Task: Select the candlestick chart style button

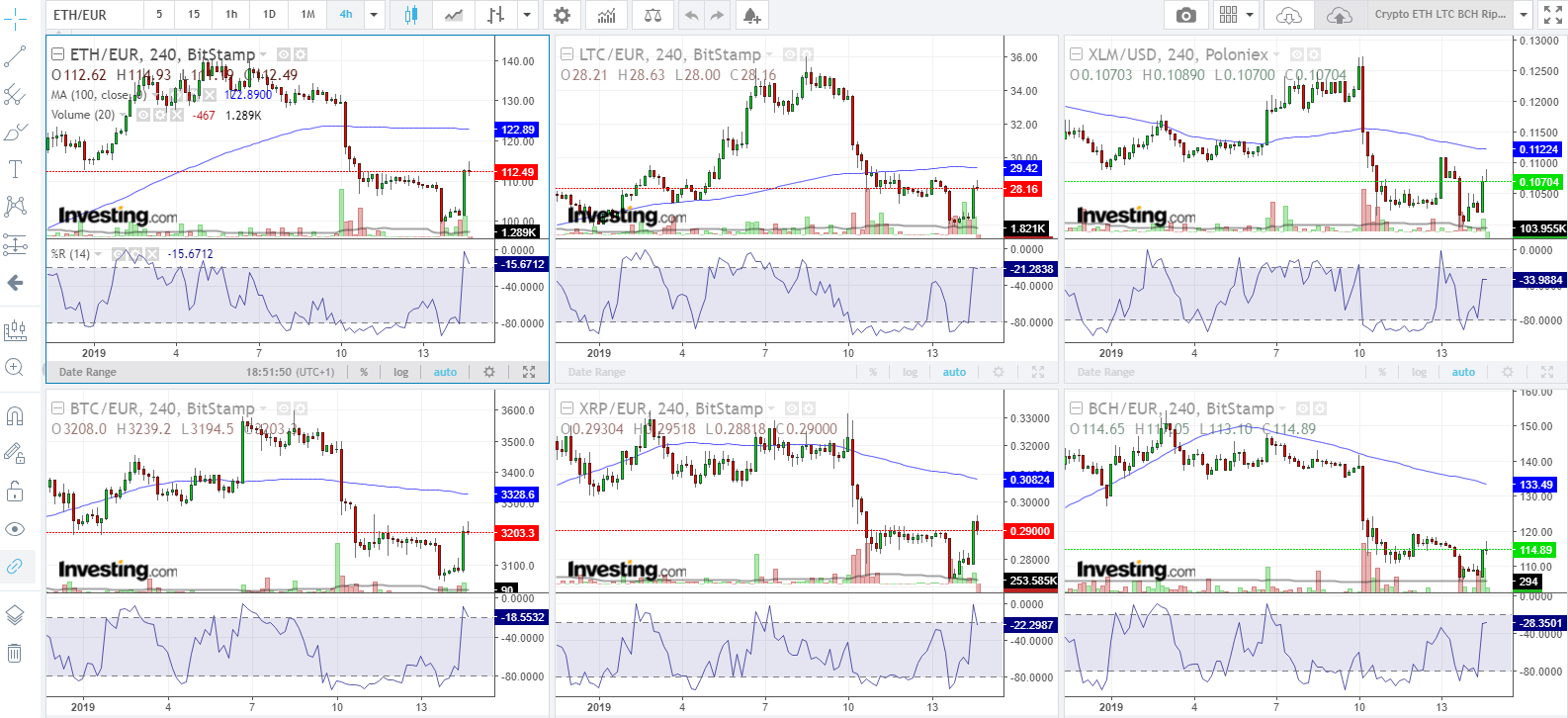Action: pos(410,15)
